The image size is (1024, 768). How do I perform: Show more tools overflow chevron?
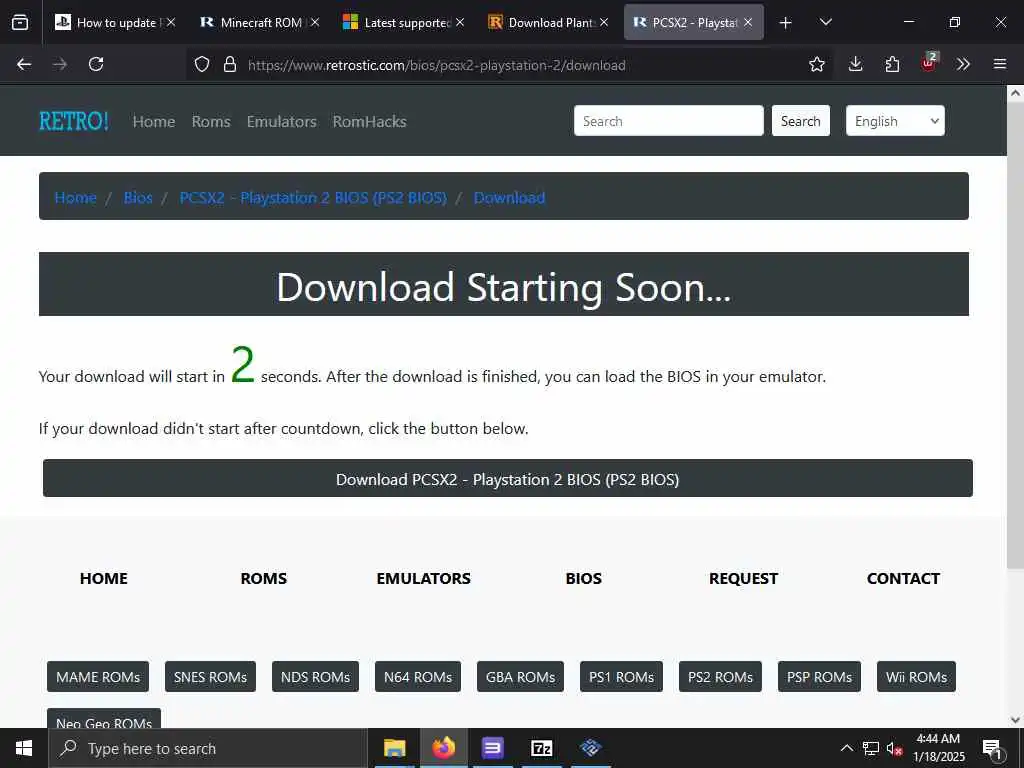coord(963,64)
